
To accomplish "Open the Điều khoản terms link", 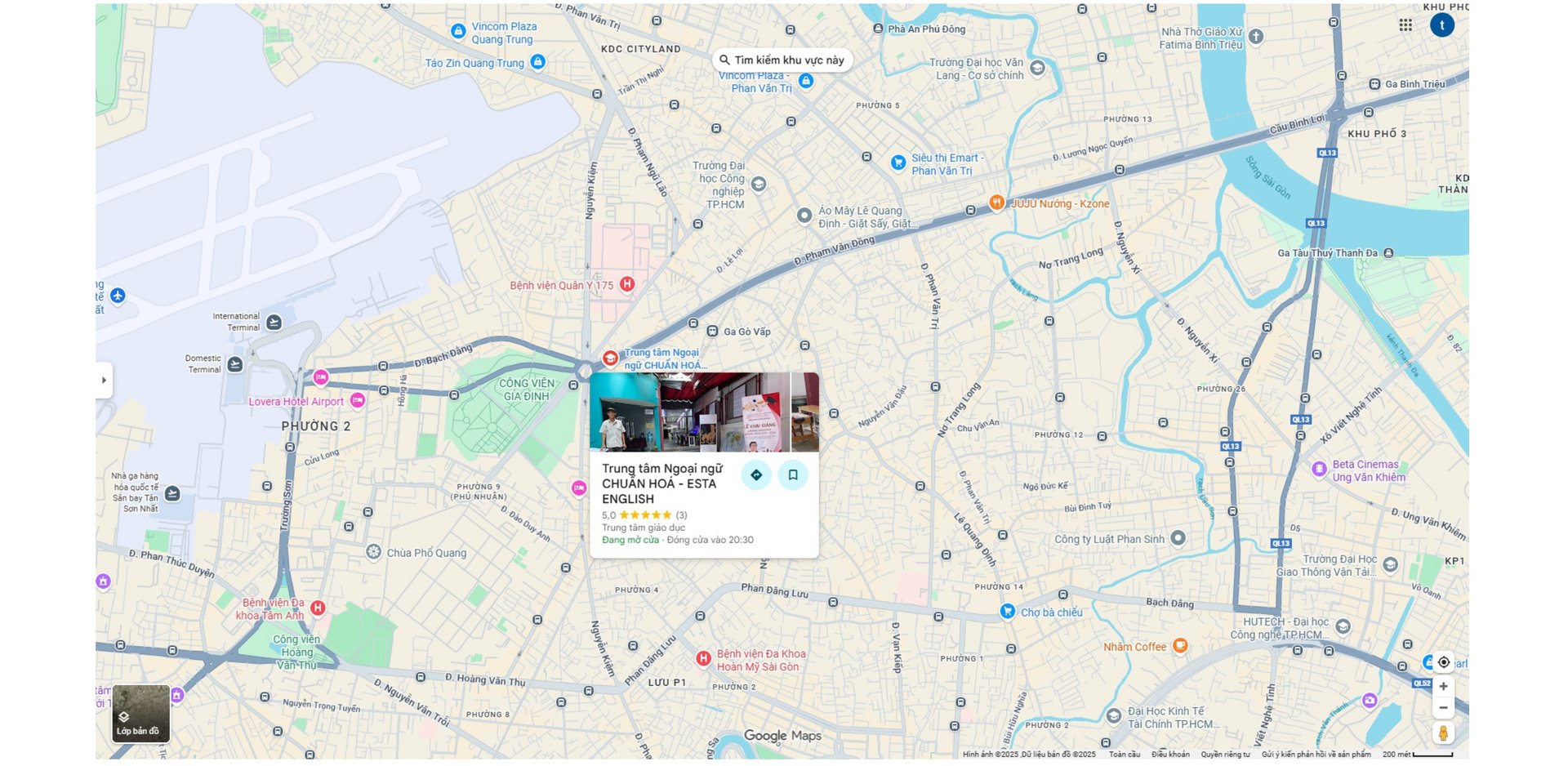I will pyautogui.click(x=1170, y=755).
